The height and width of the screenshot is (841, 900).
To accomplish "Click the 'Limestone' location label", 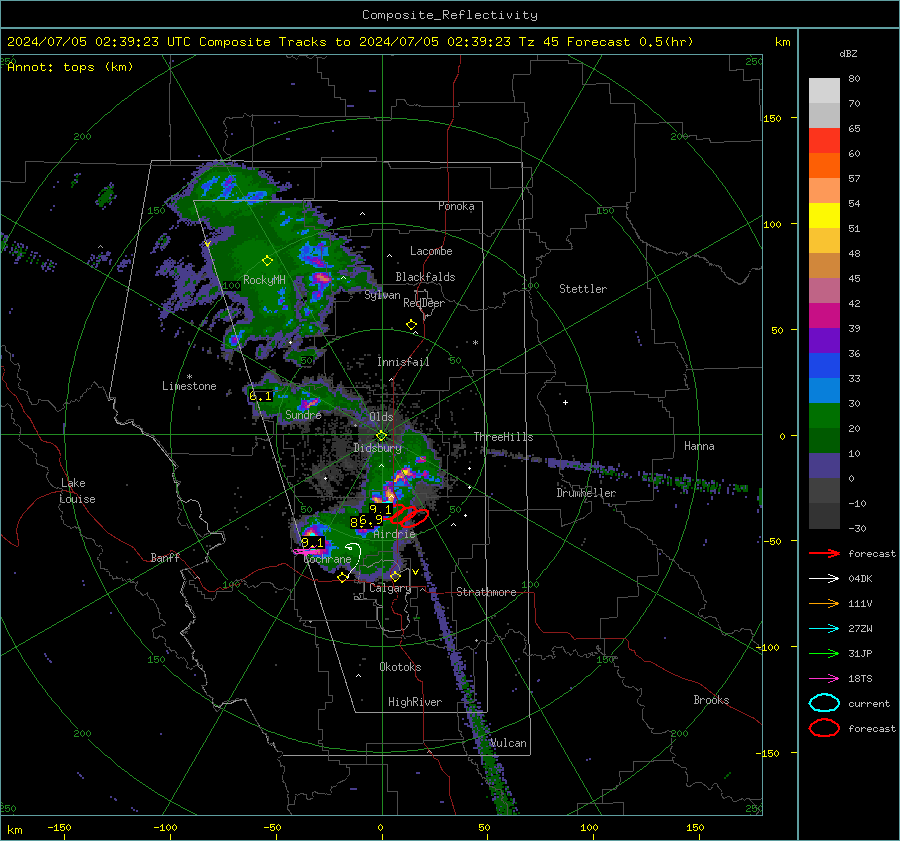I will 189,386.
